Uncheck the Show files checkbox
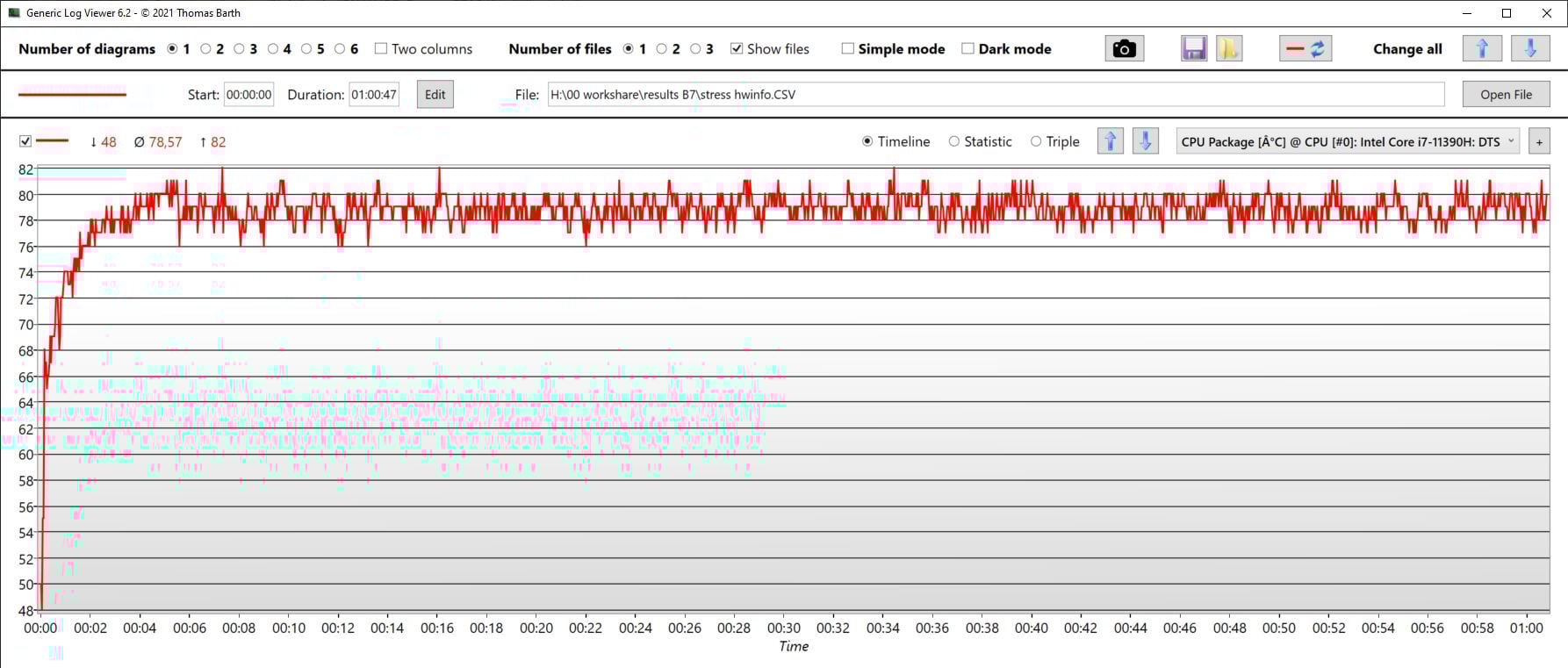The width and height of the screenshot is (1568, 668). pyautogui.click(x=737, y=49)
